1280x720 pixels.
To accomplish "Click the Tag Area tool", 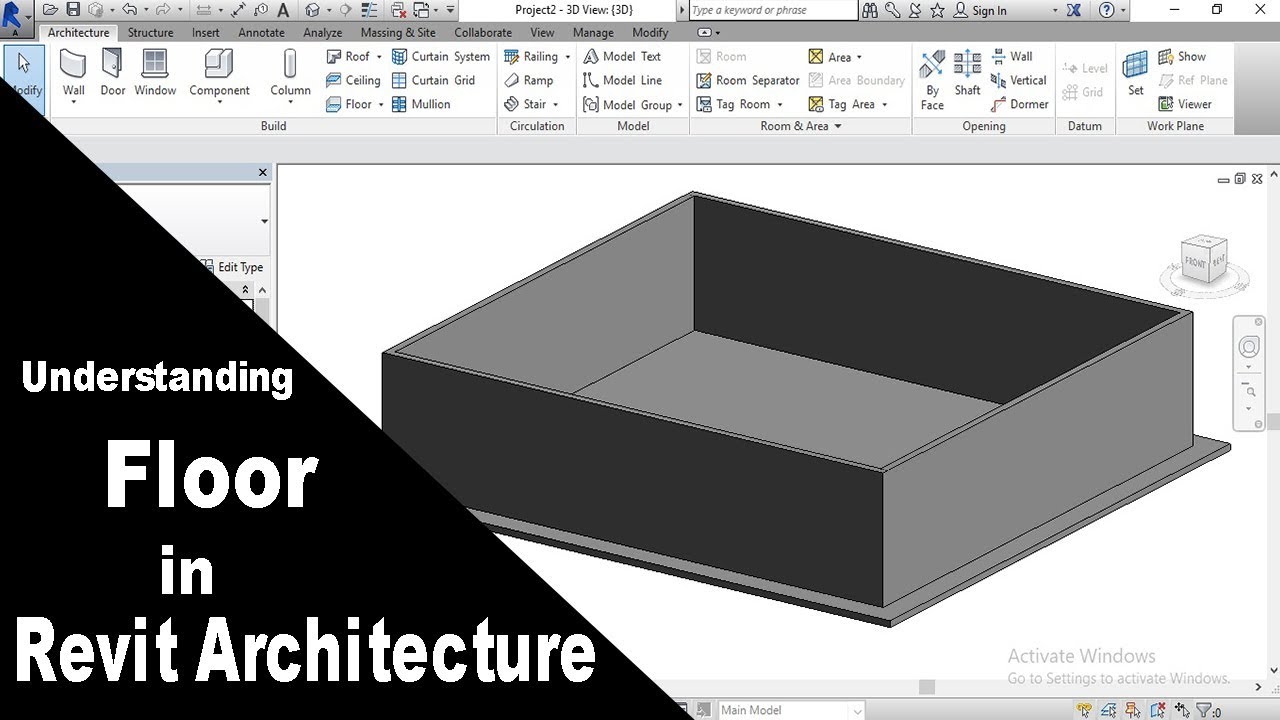I will click(x=841, y=104).
